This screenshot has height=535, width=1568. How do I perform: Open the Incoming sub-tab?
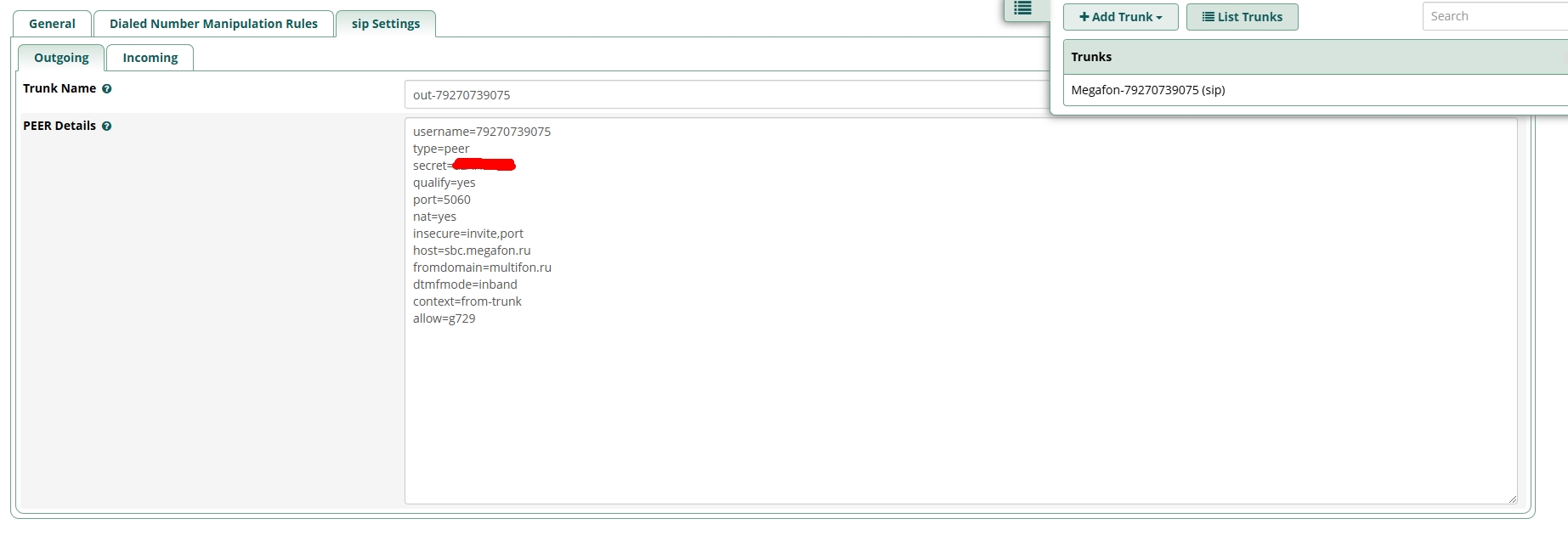point(150,58)
